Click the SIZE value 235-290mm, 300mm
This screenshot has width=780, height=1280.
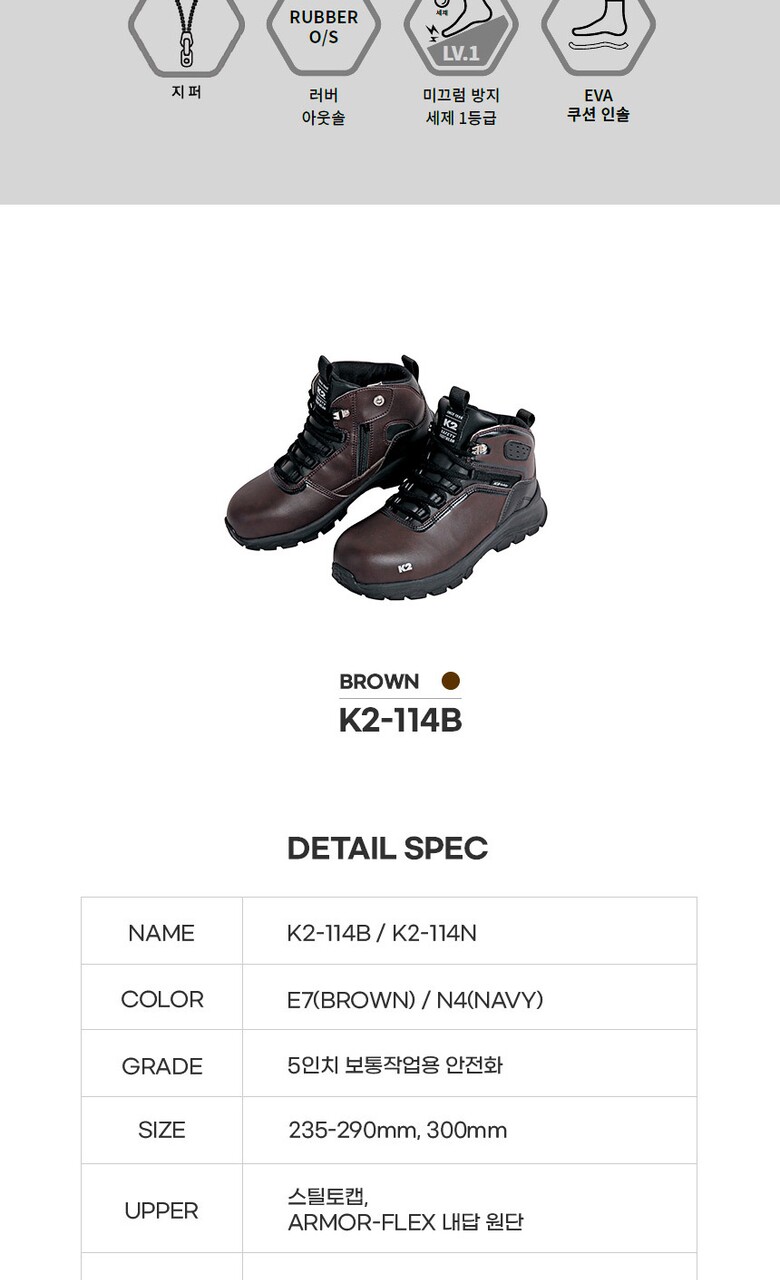click(398, 1130)
